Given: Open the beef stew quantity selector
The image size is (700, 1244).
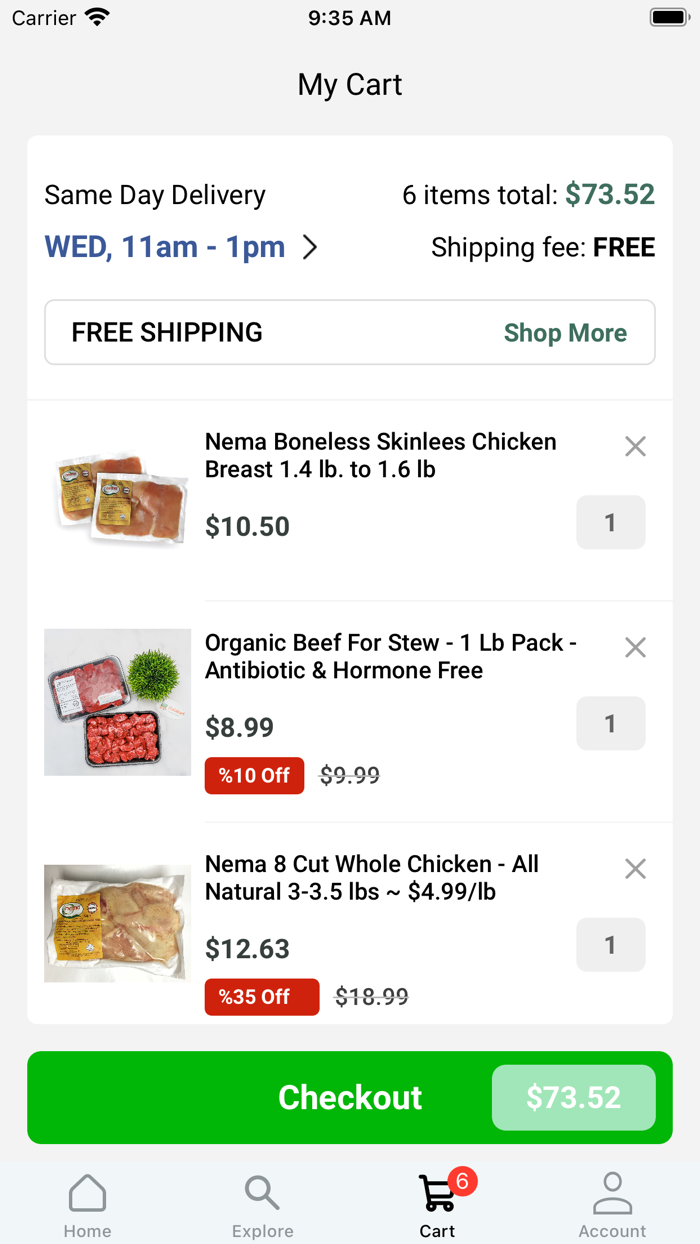Looking at the screenshot, I should 611,723.
